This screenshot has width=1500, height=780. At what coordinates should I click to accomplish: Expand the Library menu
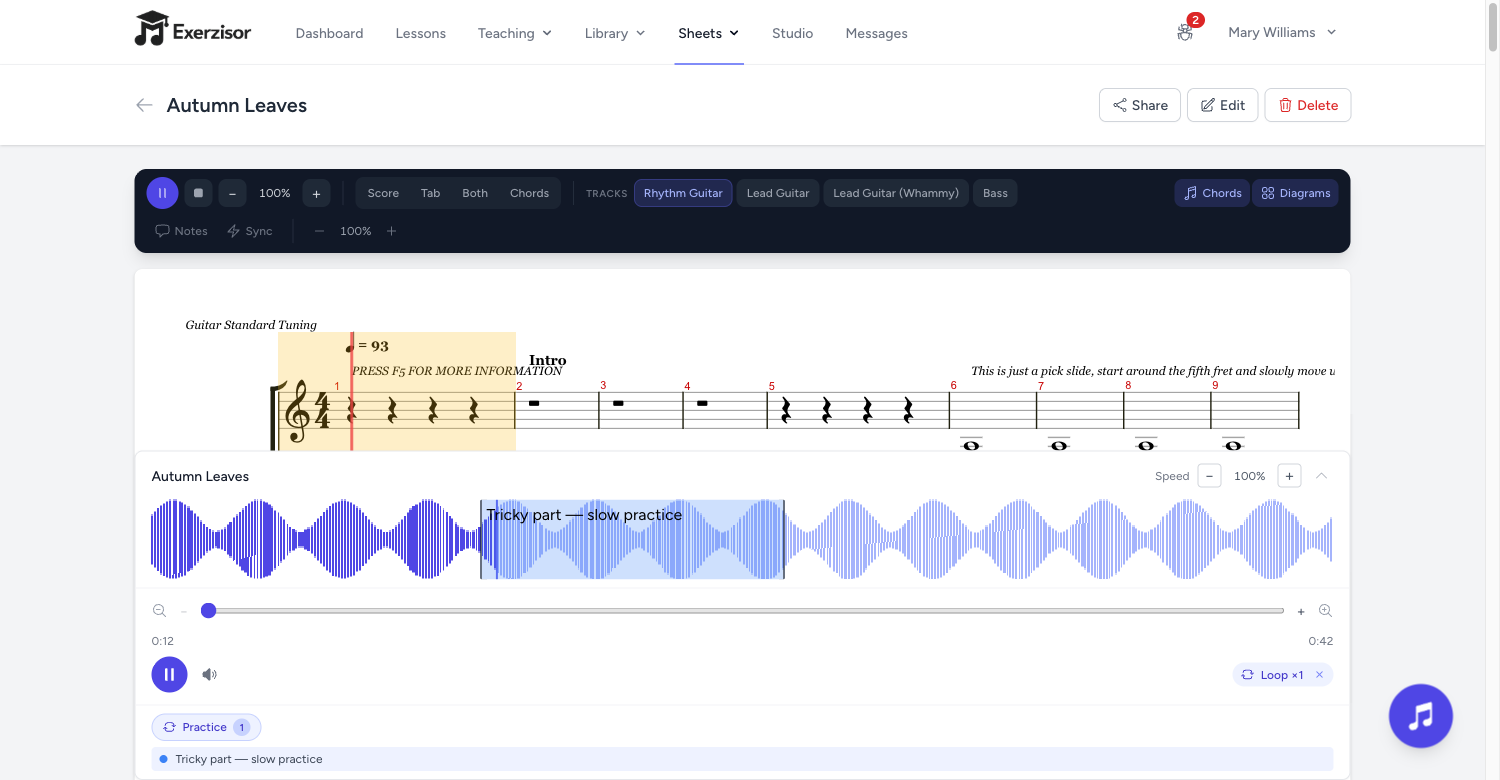615,33
